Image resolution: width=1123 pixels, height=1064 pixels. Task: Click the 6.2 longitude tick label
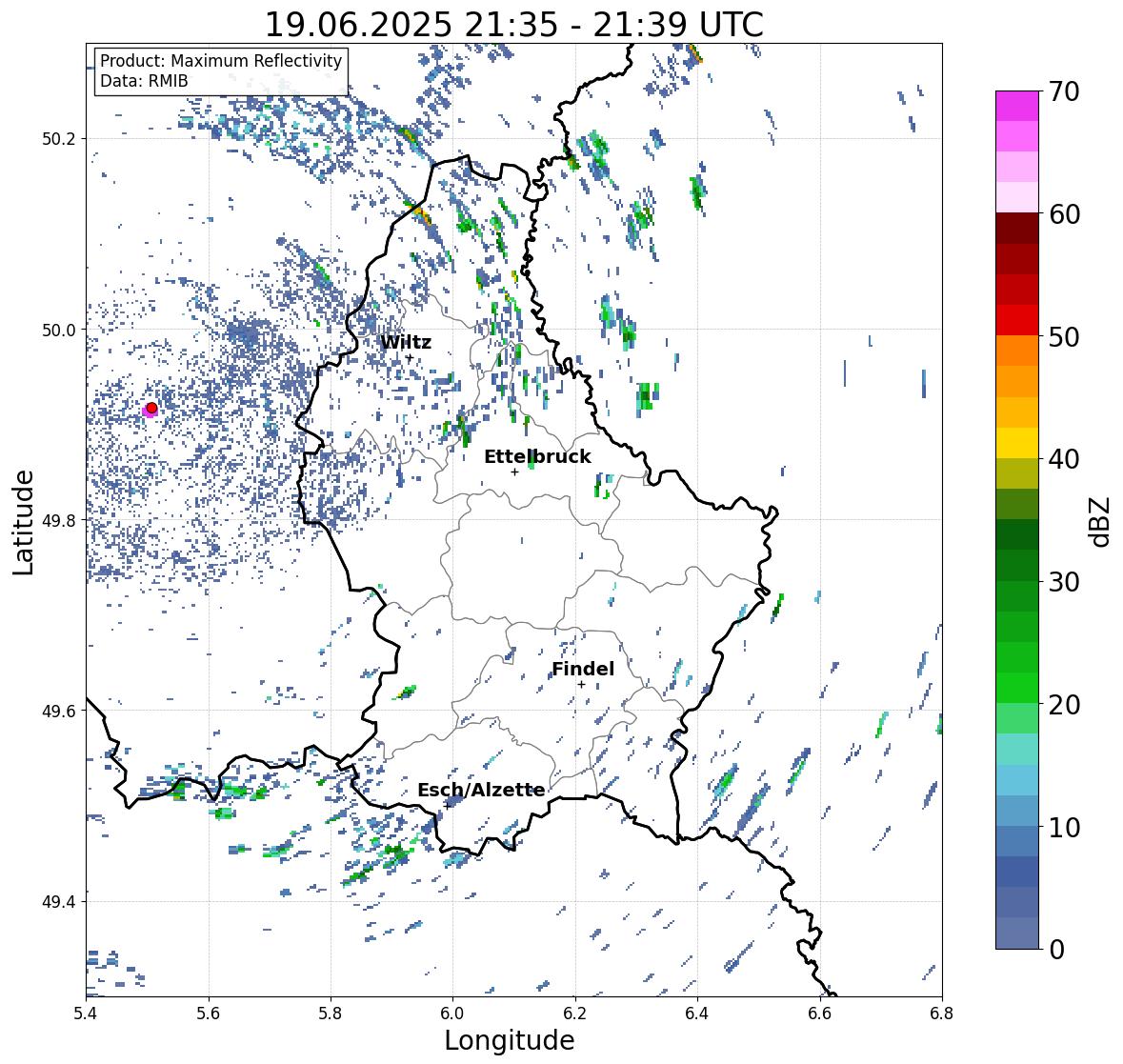(575, 1014)
